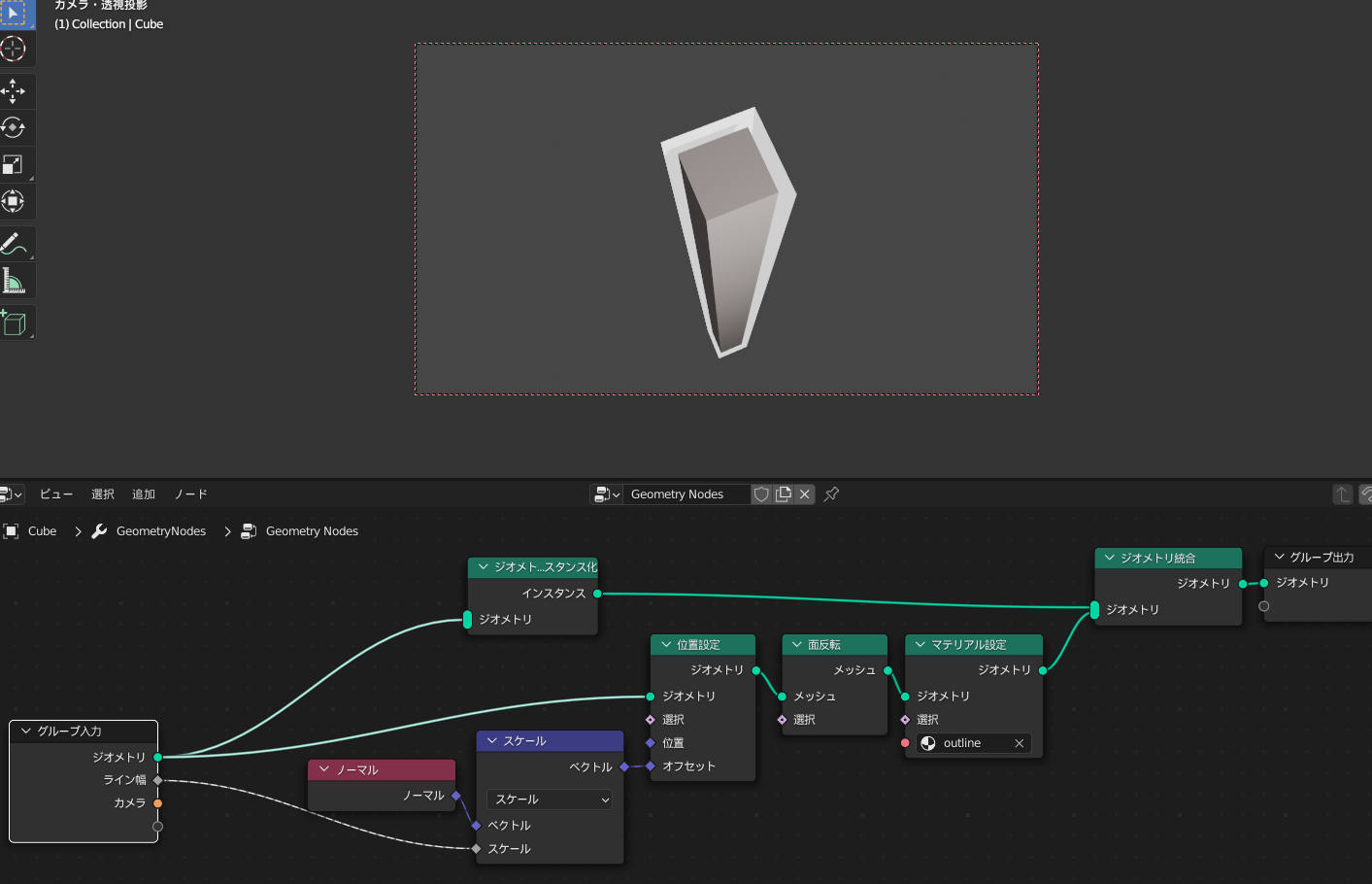Click the empty socket on グループ出力
Image resolution: width=1372 pixels, height=884 pixels.
pos(1263,606)
